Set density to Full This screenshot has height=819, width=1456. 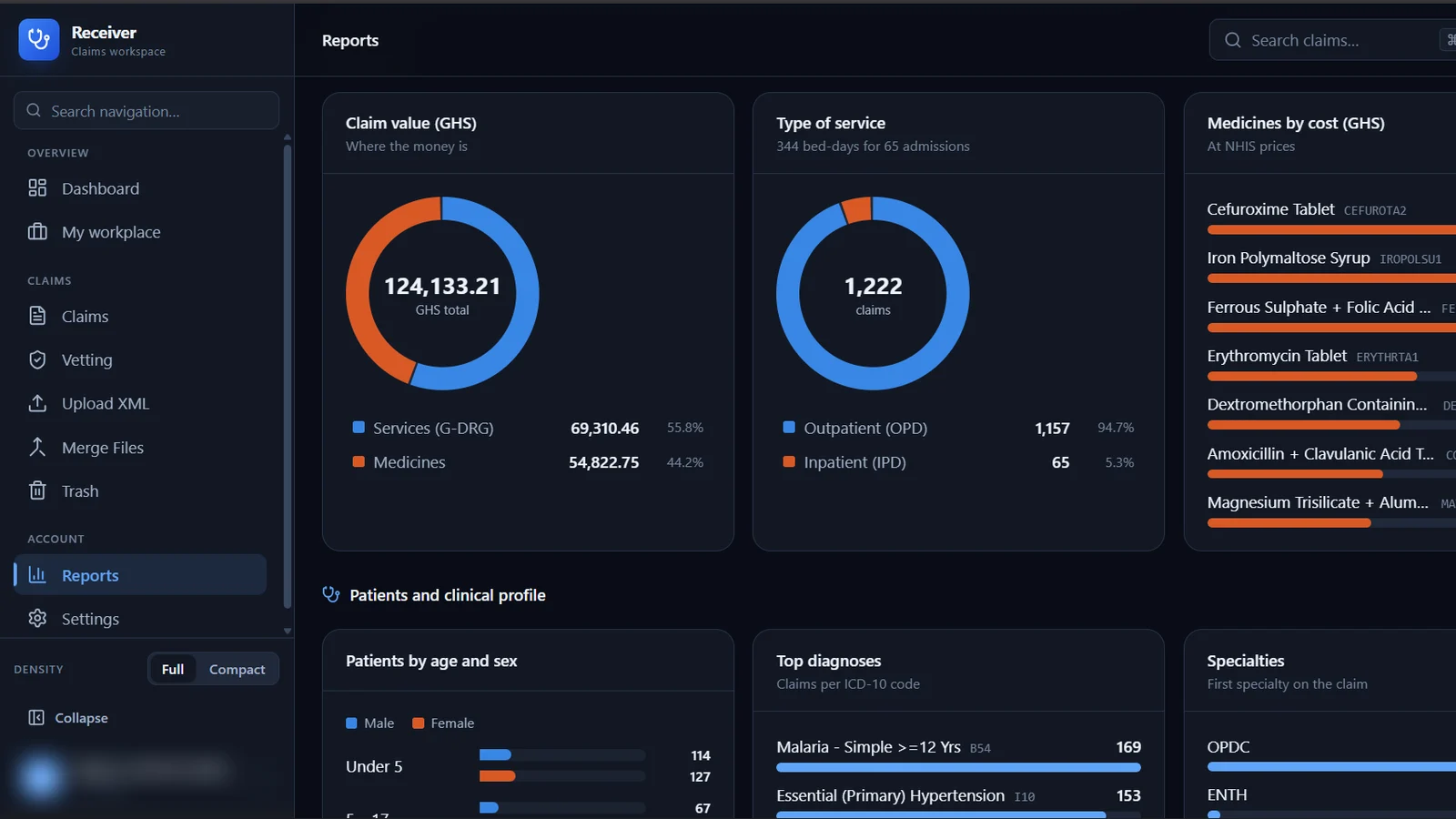click(x=173, y=669)
